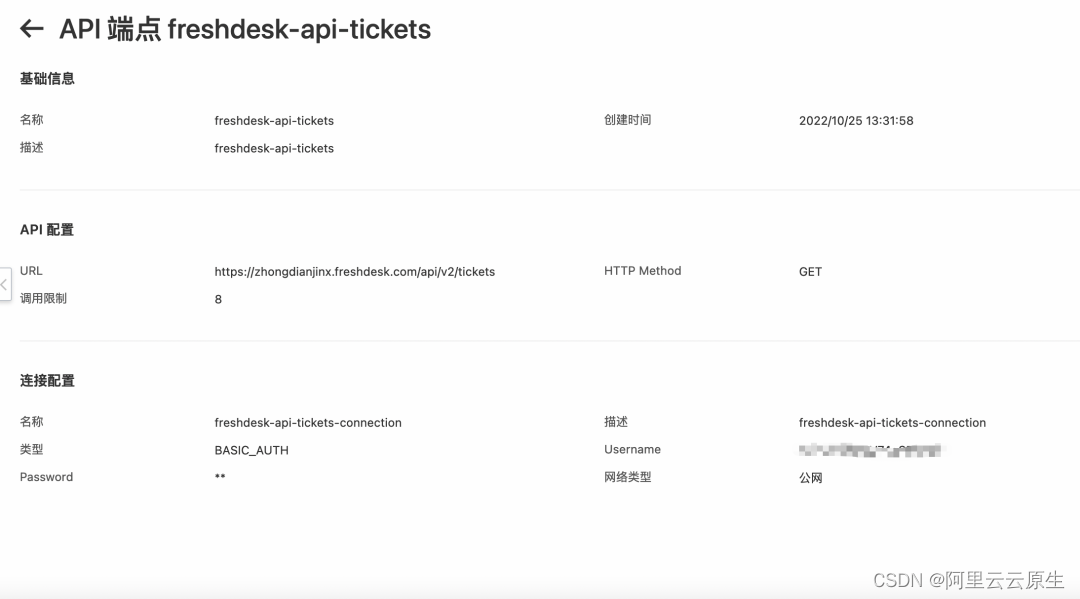Select the '连接配置' section heading
This screenshot has width=1080, height=599.
click(x=47, y=380)
